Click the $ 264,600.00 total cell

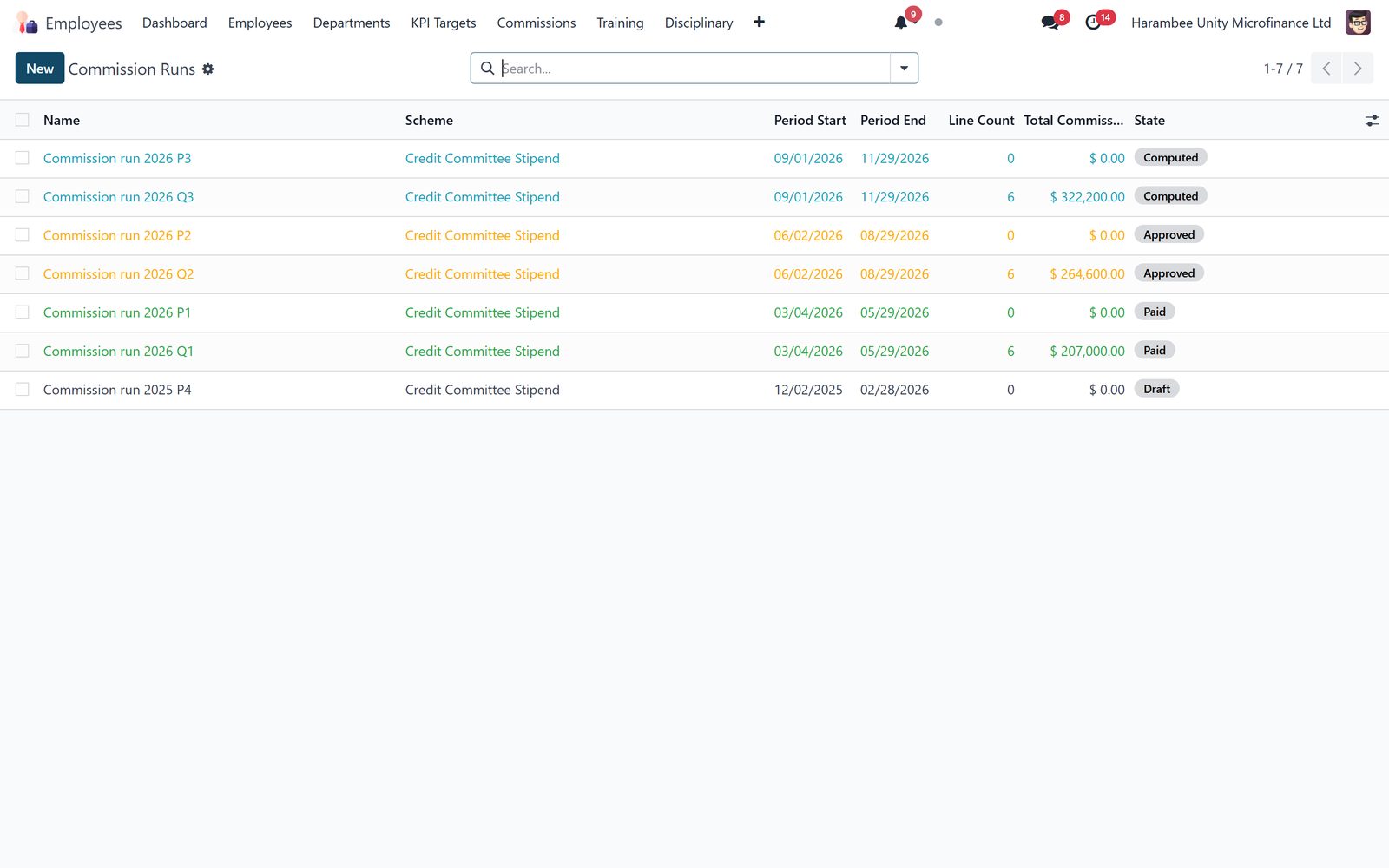coord(1087,273)
